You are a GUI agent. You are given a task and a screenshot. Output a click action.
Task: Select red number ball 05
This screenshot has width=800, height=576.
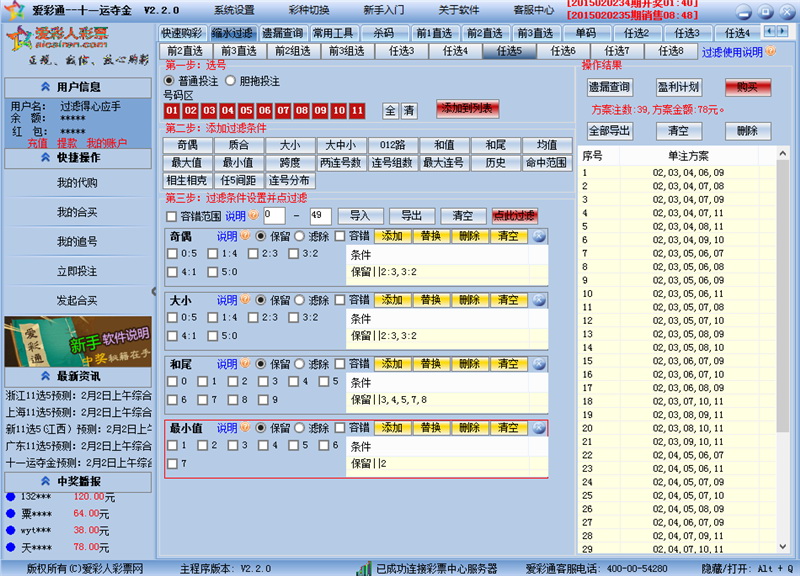(246, 110)
